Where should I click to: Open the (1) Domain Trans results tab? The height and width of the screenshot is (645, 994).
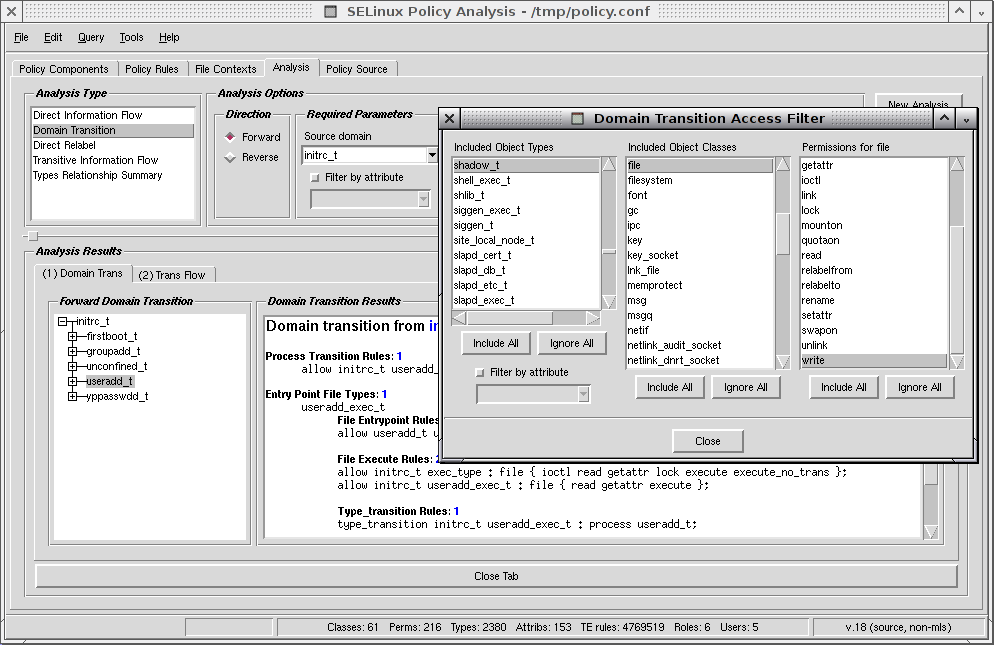point(82,273)
